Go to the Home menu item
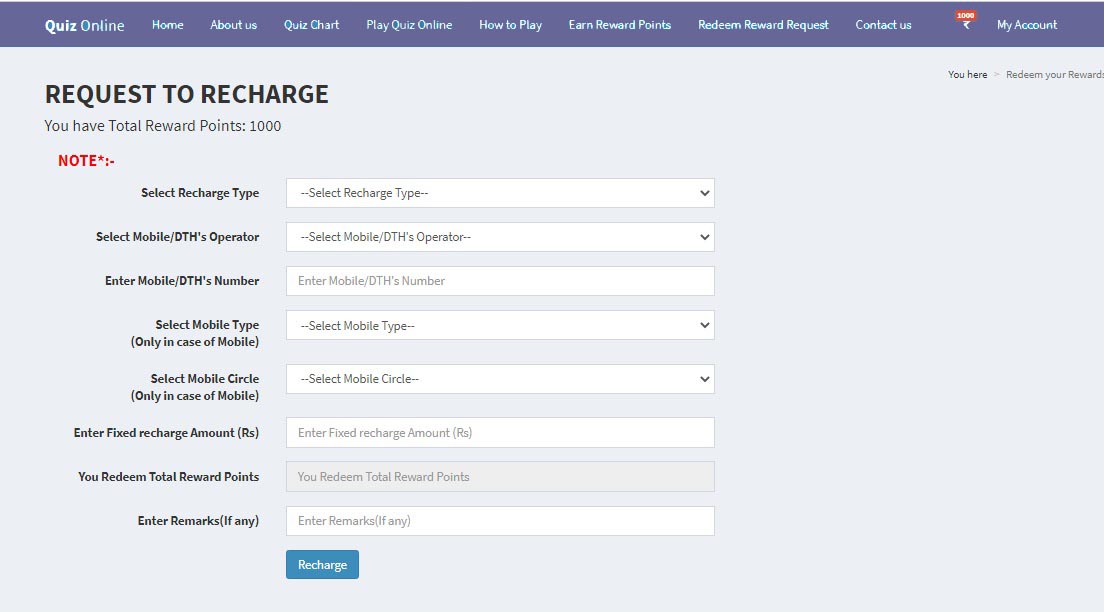1104x612 pixels. coord(167,25)
